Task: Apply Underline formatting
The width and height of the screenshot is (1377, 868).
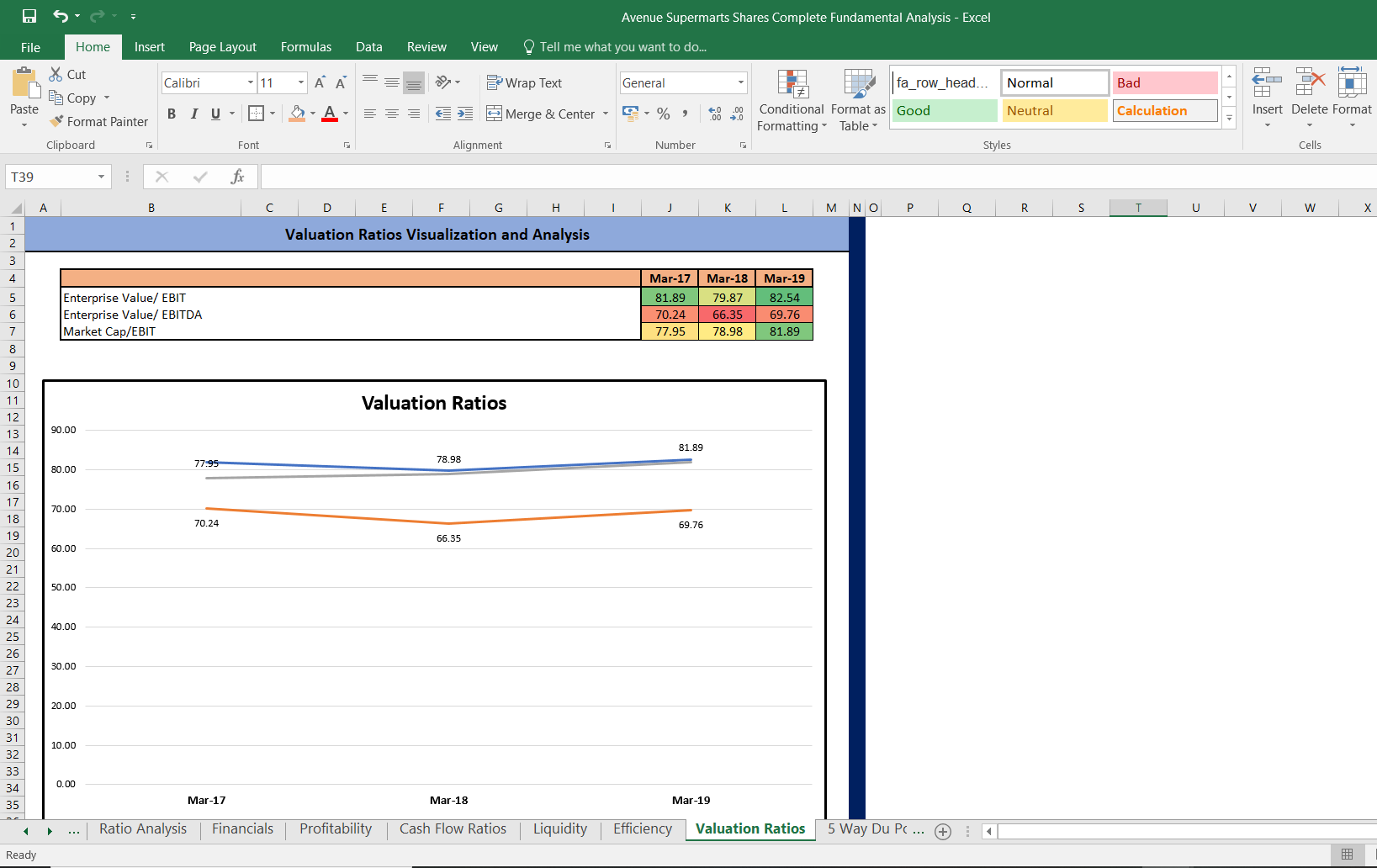Action: pos(215,114)
